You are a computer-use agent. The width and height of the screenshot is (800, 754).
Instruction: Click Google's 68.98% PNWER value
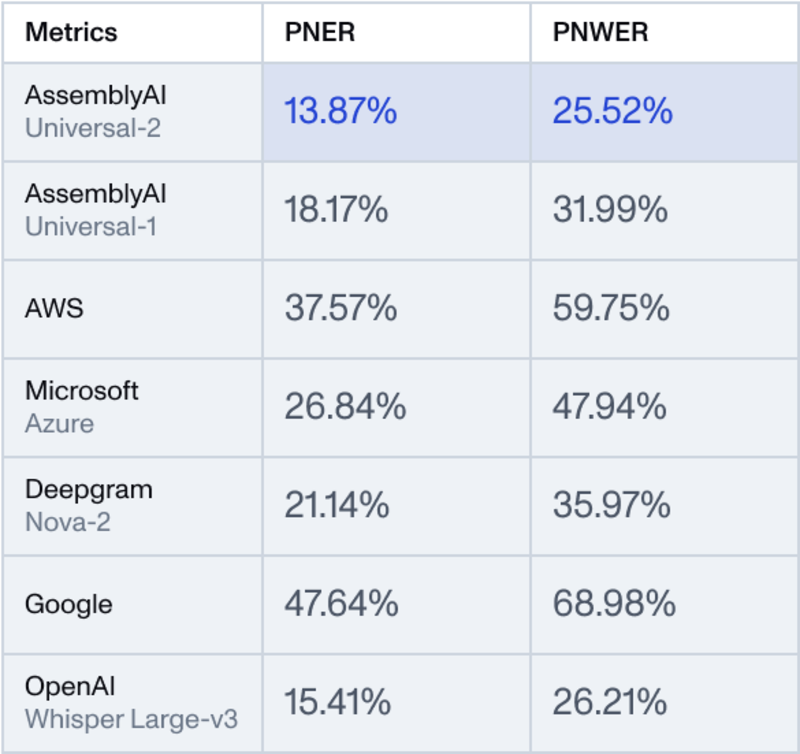click(614, 604)
